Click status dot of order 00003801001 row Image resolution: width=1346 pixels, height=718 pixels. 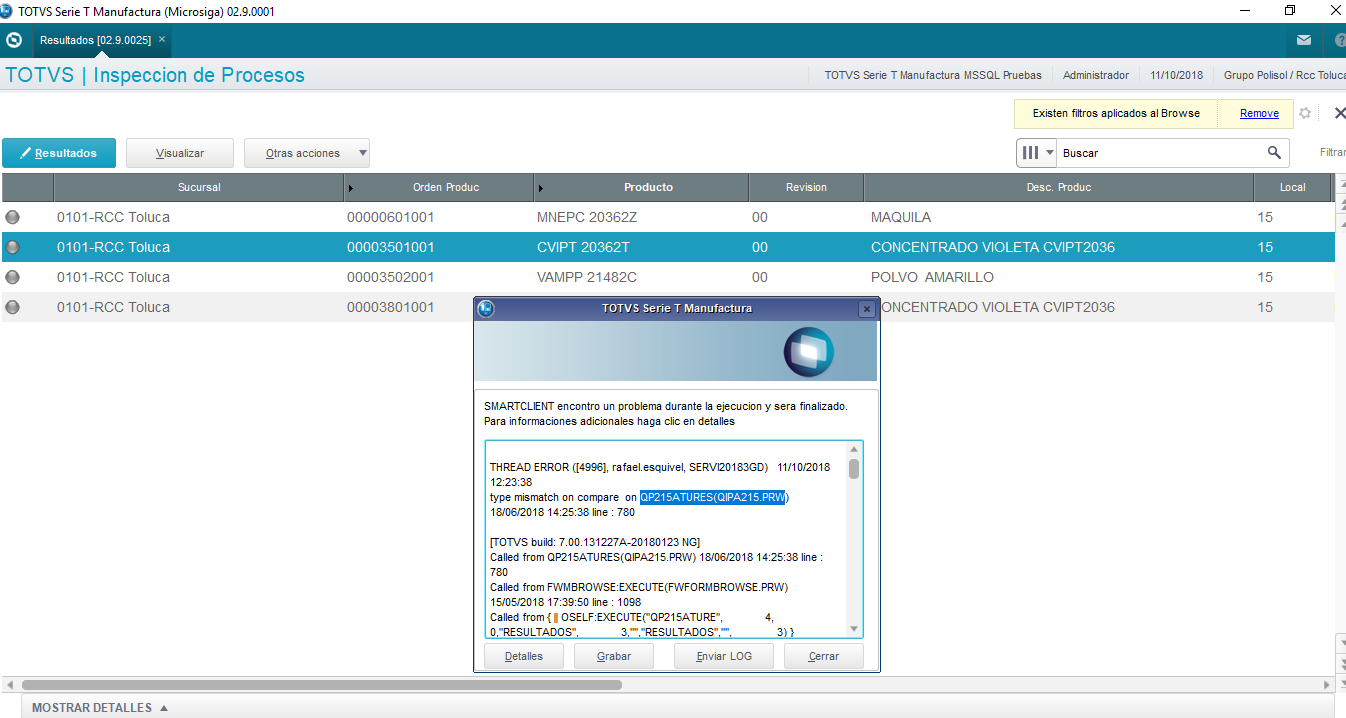coord(13,307)
